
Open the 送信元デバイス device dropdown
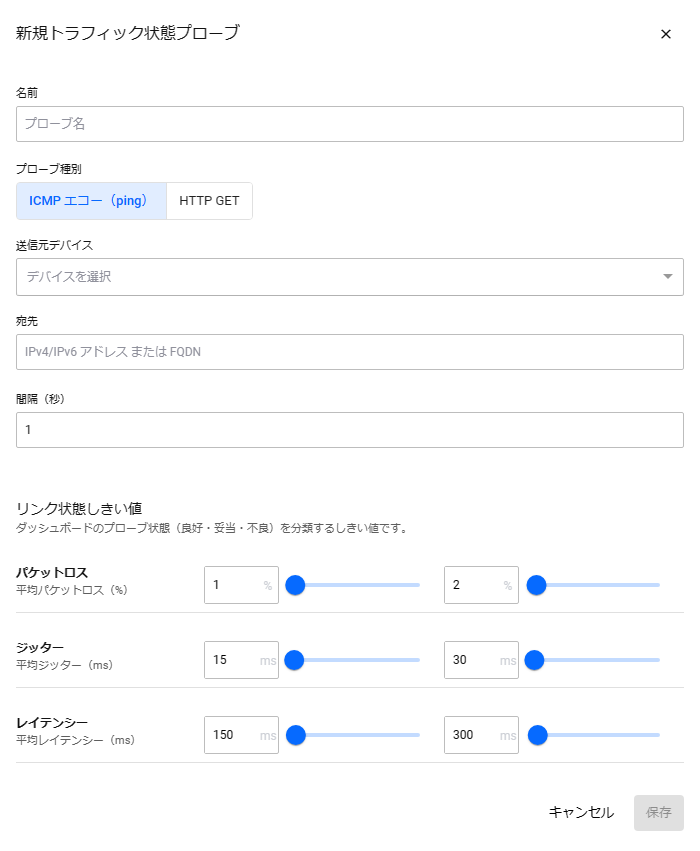click(349, 277)
